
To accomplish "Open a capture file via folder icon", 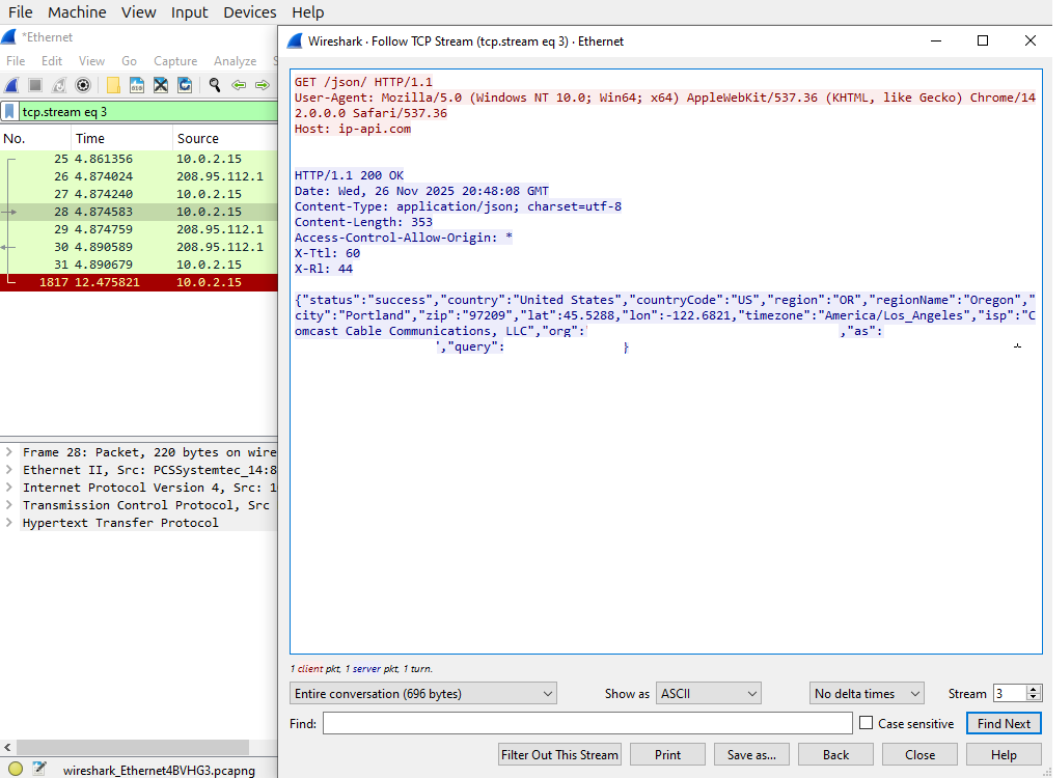I will click(x=114, y=85).
